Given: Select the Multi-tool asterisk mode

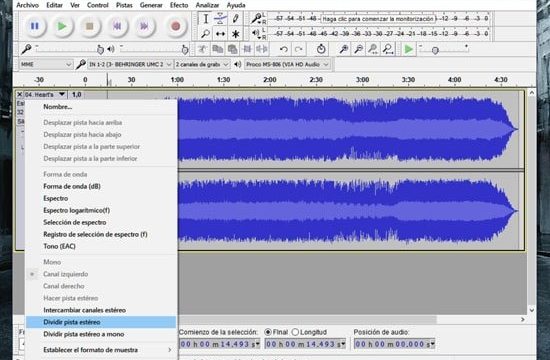Looking at the screenshot, I should coord(235,34).
